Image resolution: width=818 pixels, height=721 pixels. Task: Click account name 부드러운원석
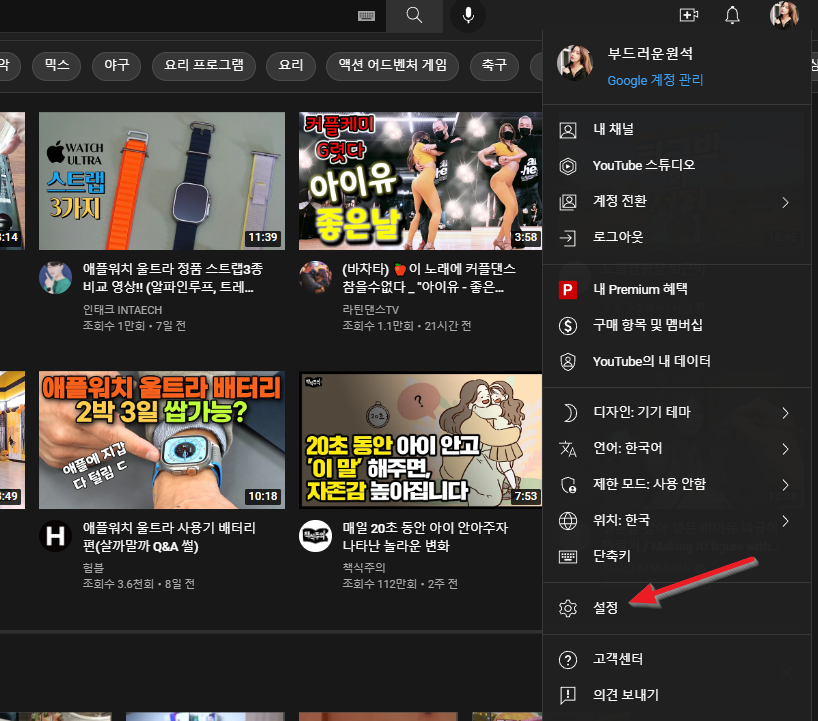[650, 53]
